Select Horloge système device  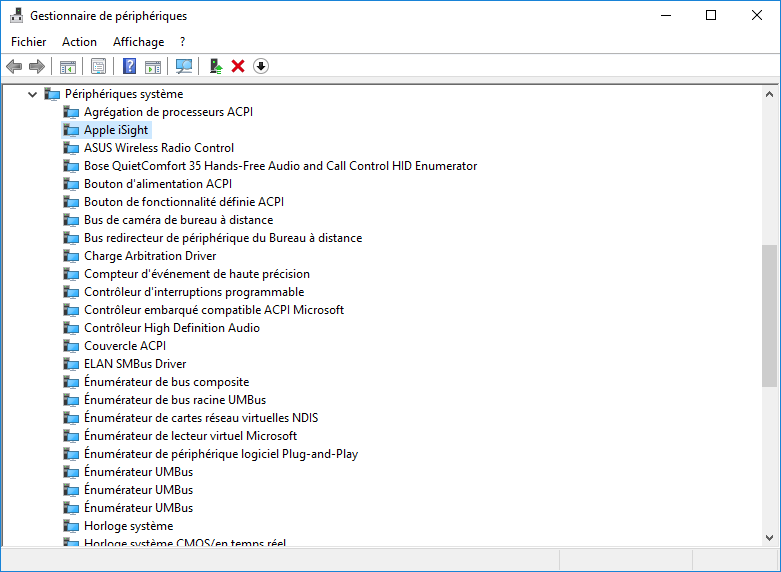tap(129, 526)
